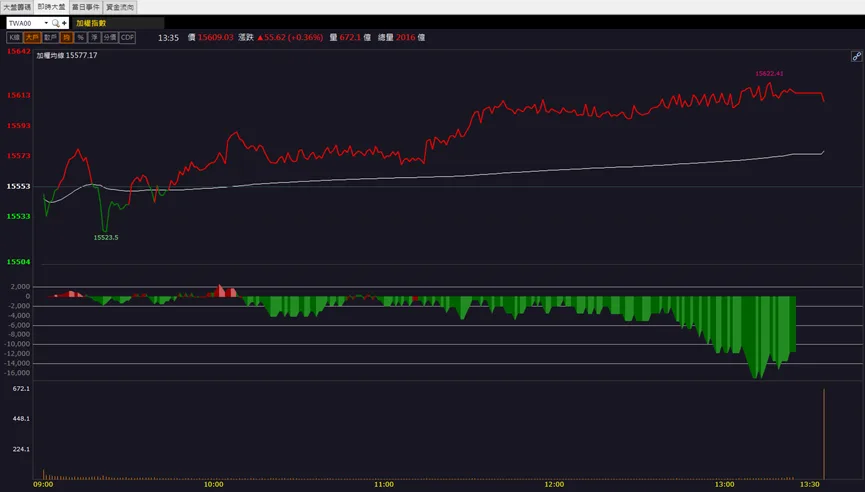
Task: Click the 加權均線 15577.17 label
Action: pos(67,56)
